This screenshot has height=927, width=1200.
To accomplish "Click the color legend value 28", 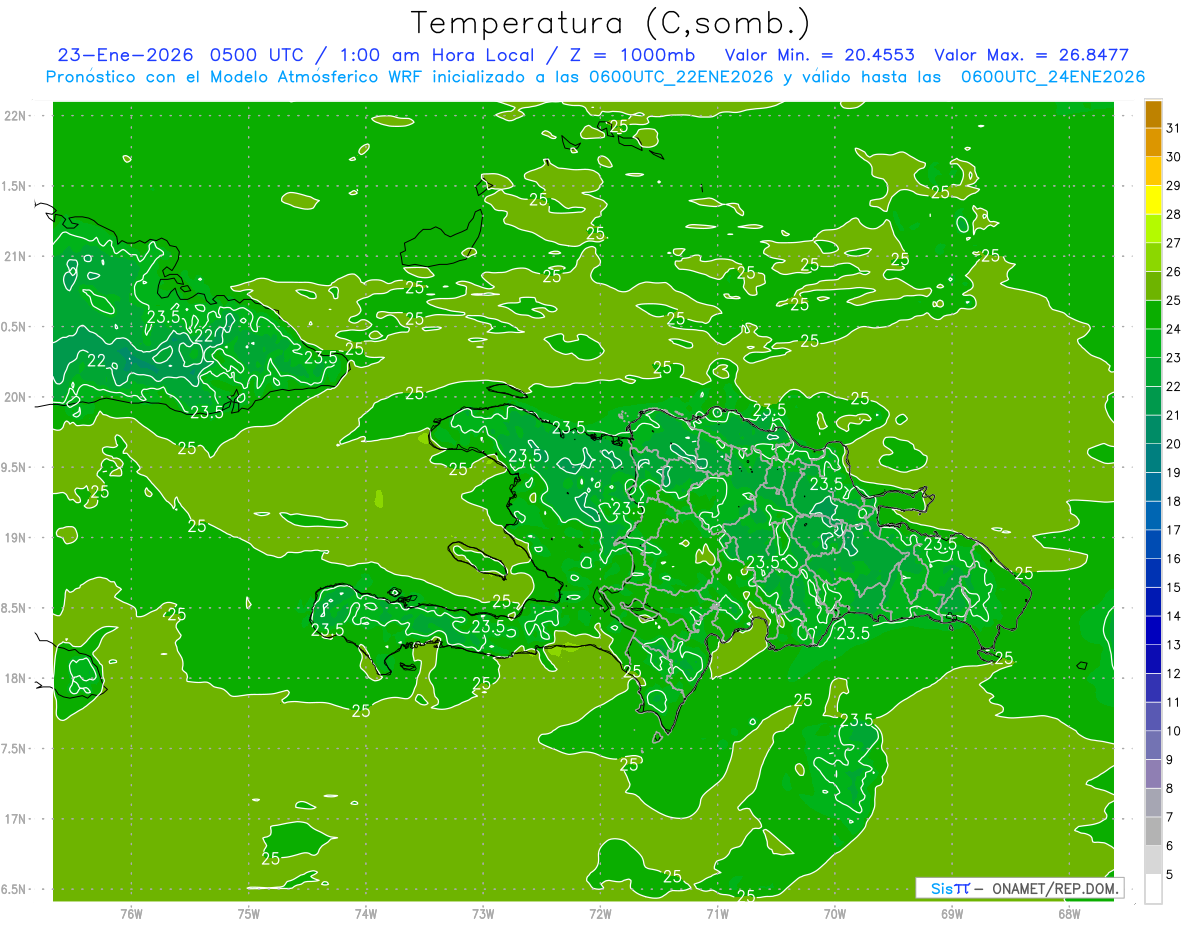I will point(1173,214).
